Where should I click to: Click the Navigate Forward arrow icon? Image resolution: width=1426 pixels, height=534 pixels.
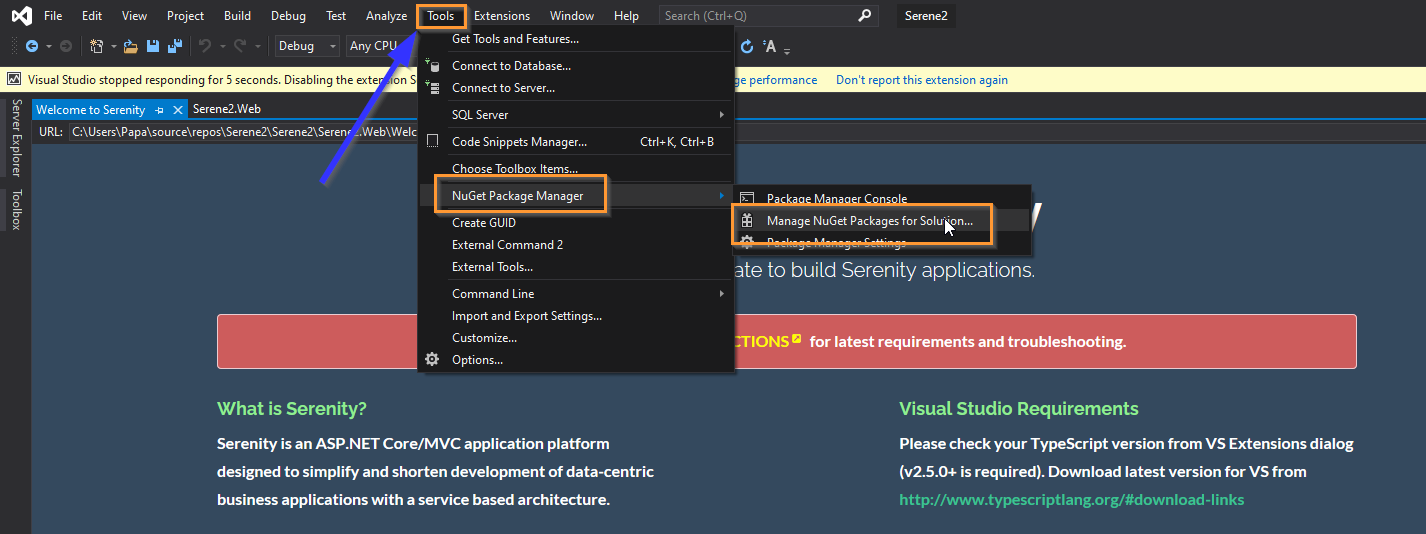pos(65,46)
